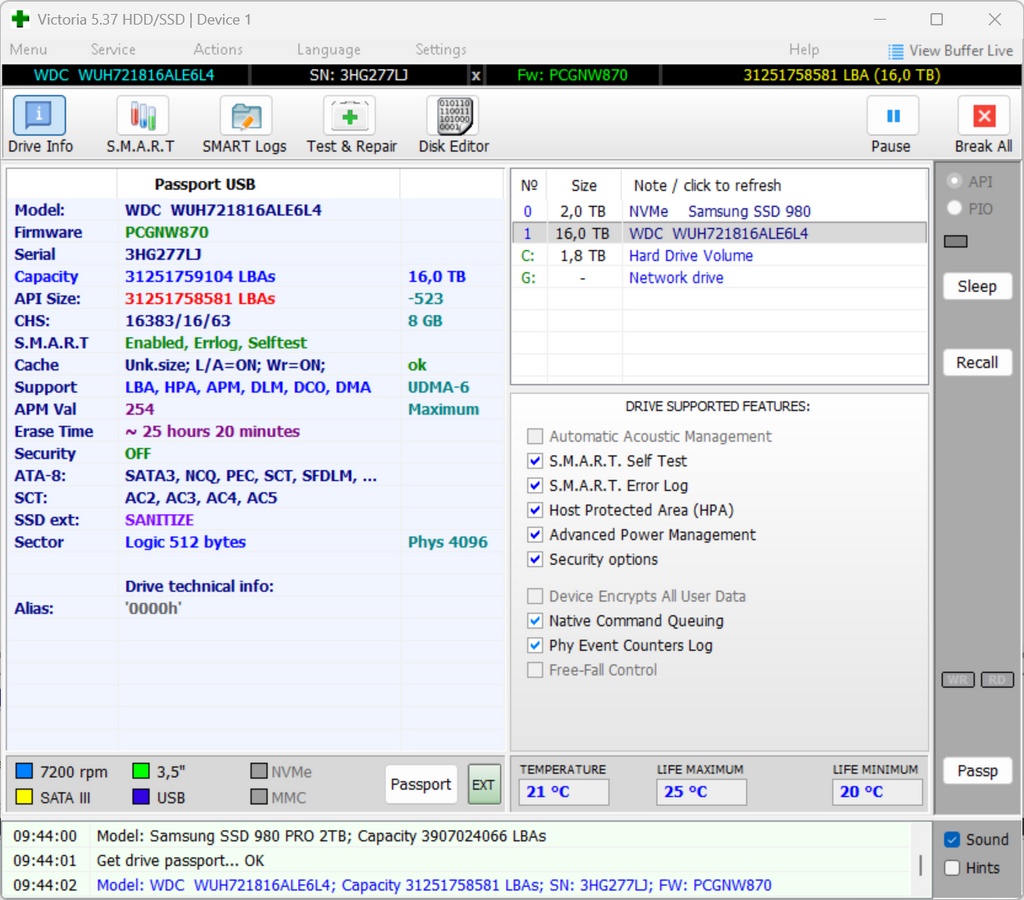Toggle the Sound checkbox
Viewport: 1024px width, 900px height.
pos(952,839)
